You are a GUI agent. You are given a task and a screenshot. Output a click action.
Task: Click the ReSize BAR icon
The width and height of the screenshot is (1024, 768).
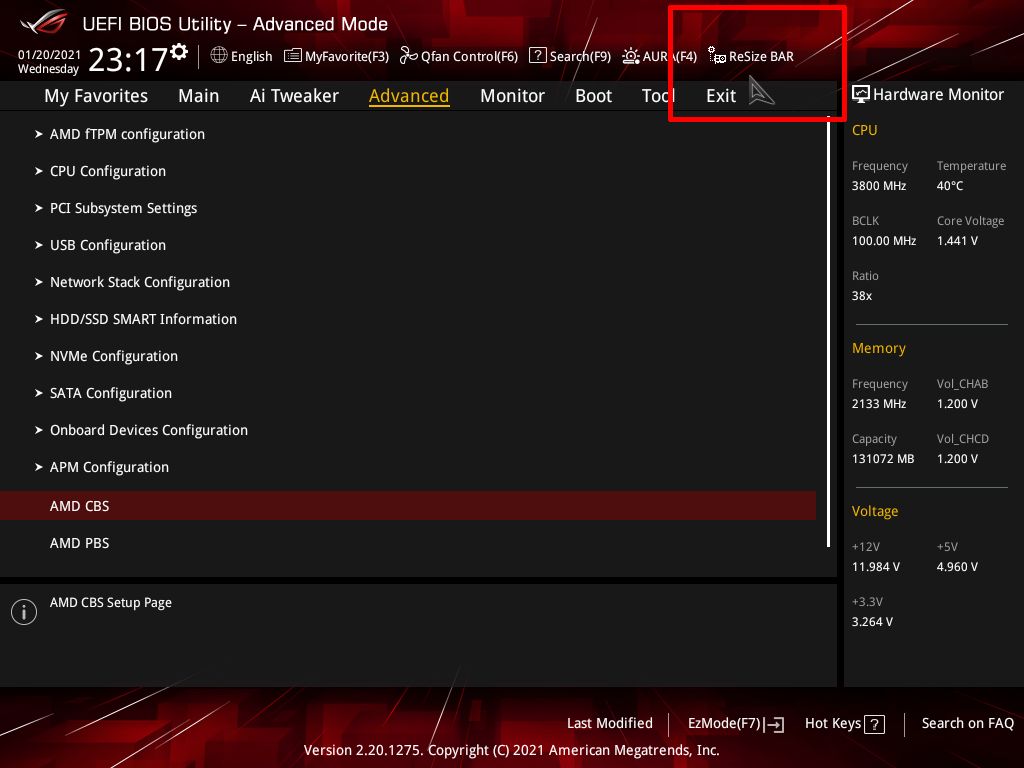pyautogui.click(x=717, y=56)
